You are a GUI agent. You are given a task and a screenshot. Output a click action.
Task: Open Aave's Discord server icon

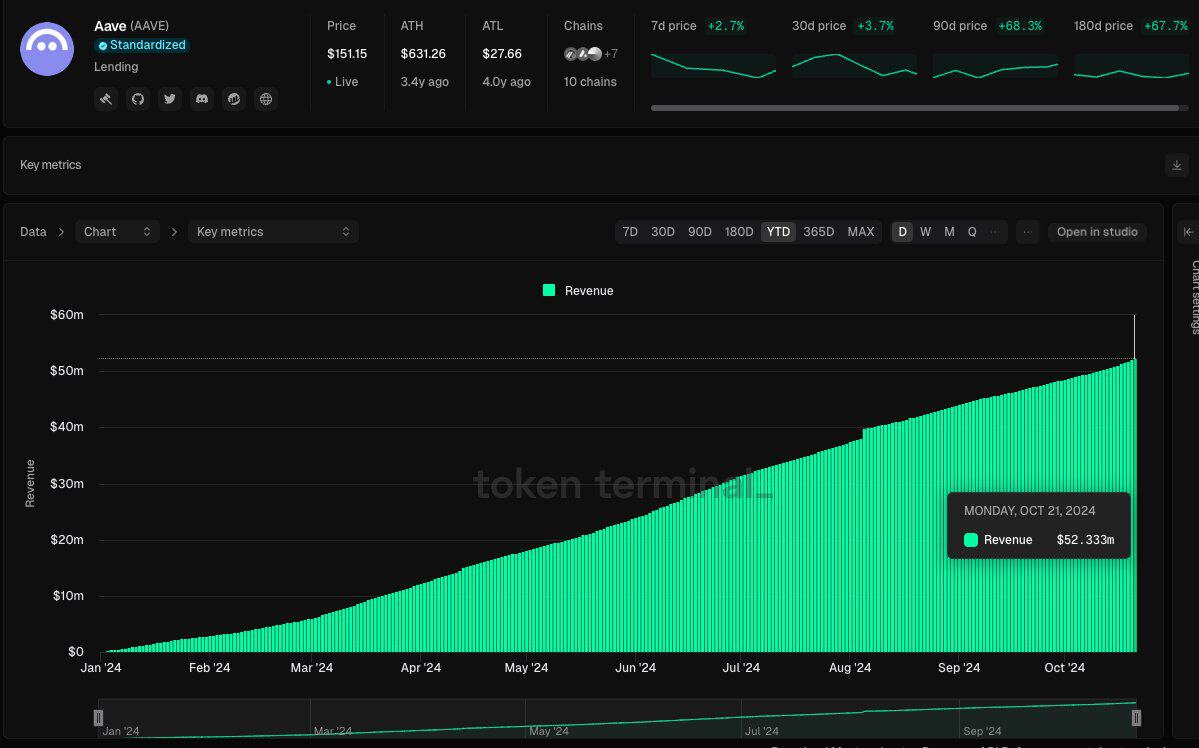[x=202, y=99]
